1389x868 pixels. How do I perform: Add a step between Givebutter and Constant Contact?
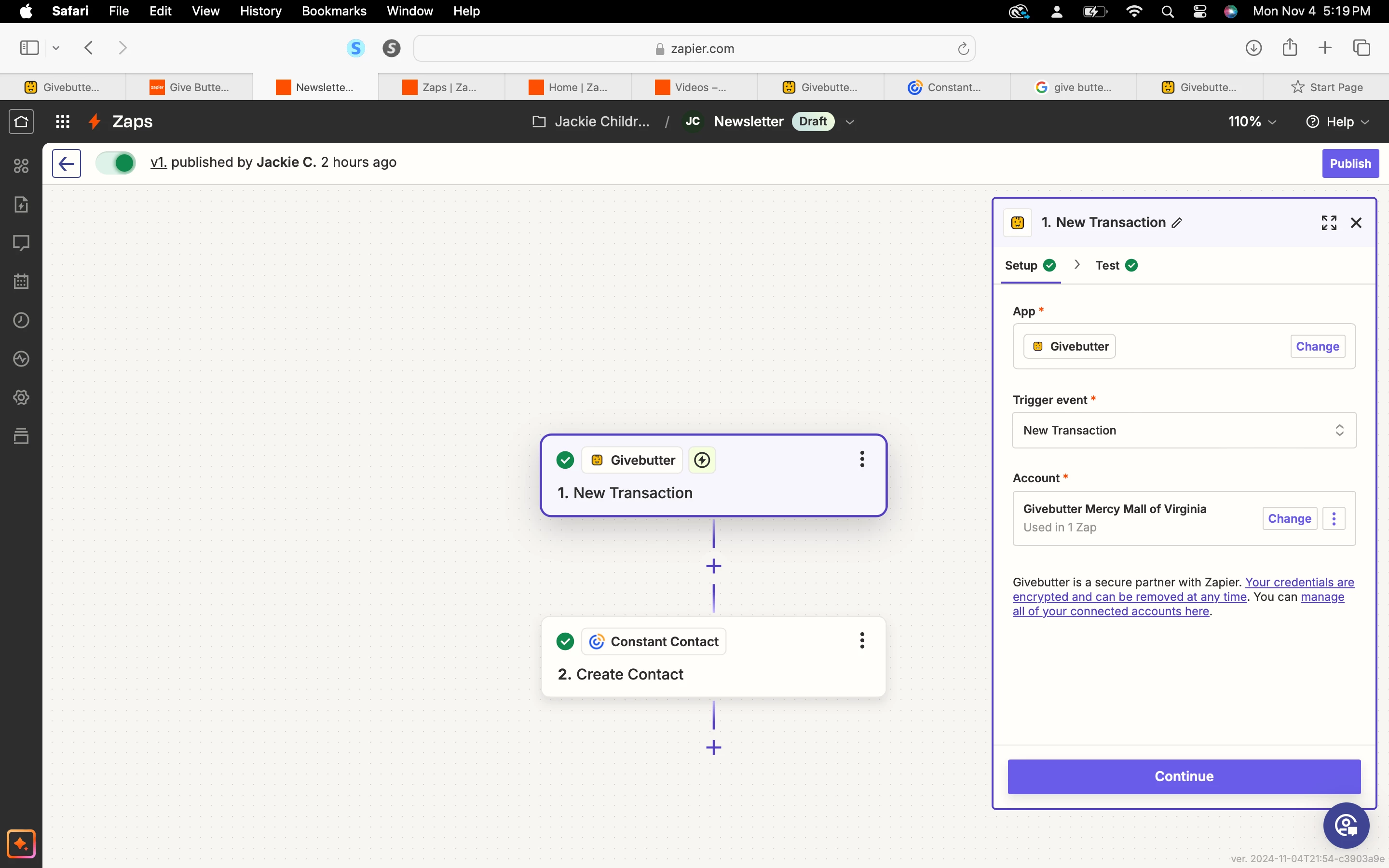point(713,567)
